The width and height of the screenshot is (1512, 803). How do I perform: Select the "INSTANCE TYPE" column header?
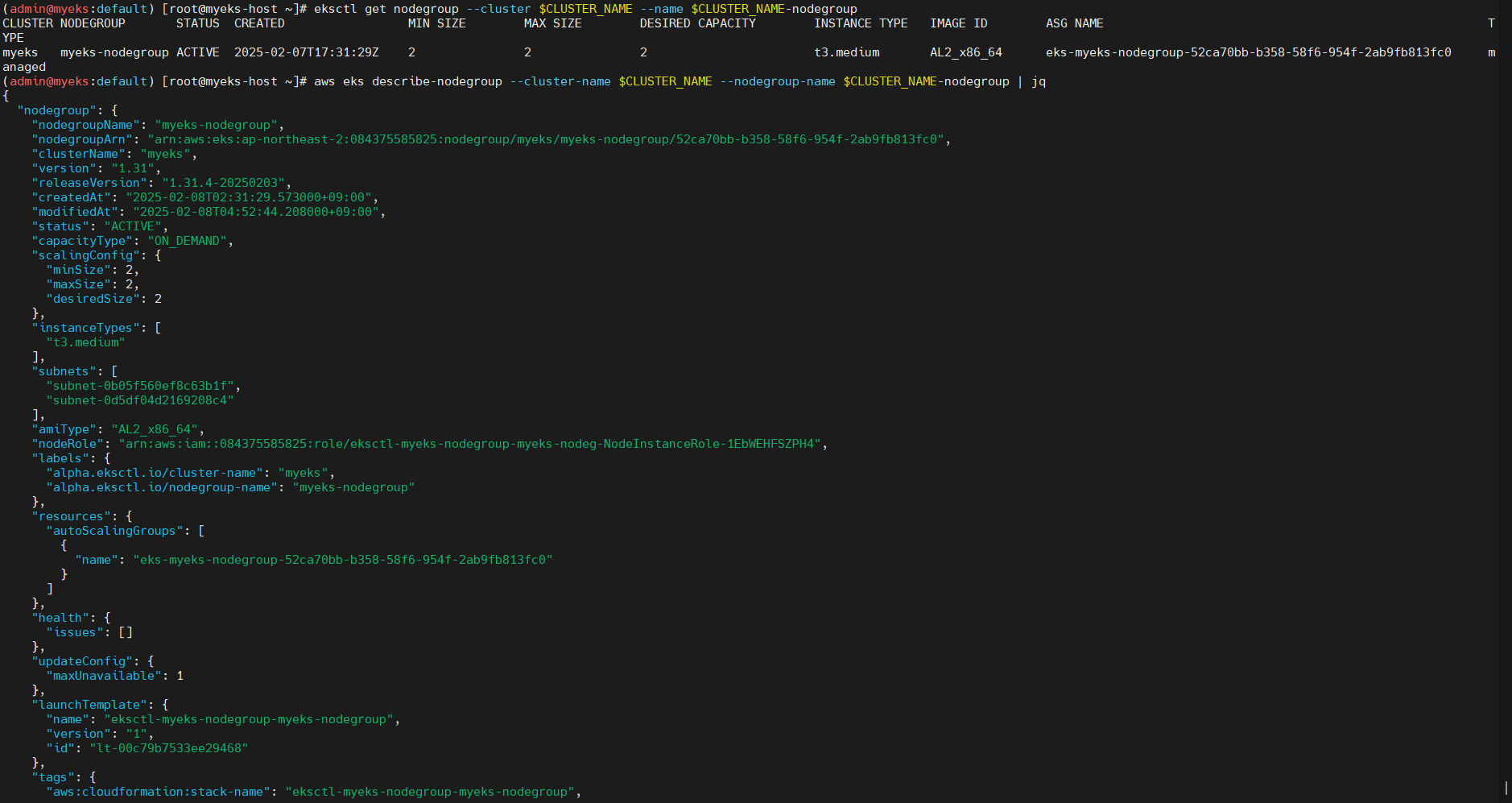[861, 23]
